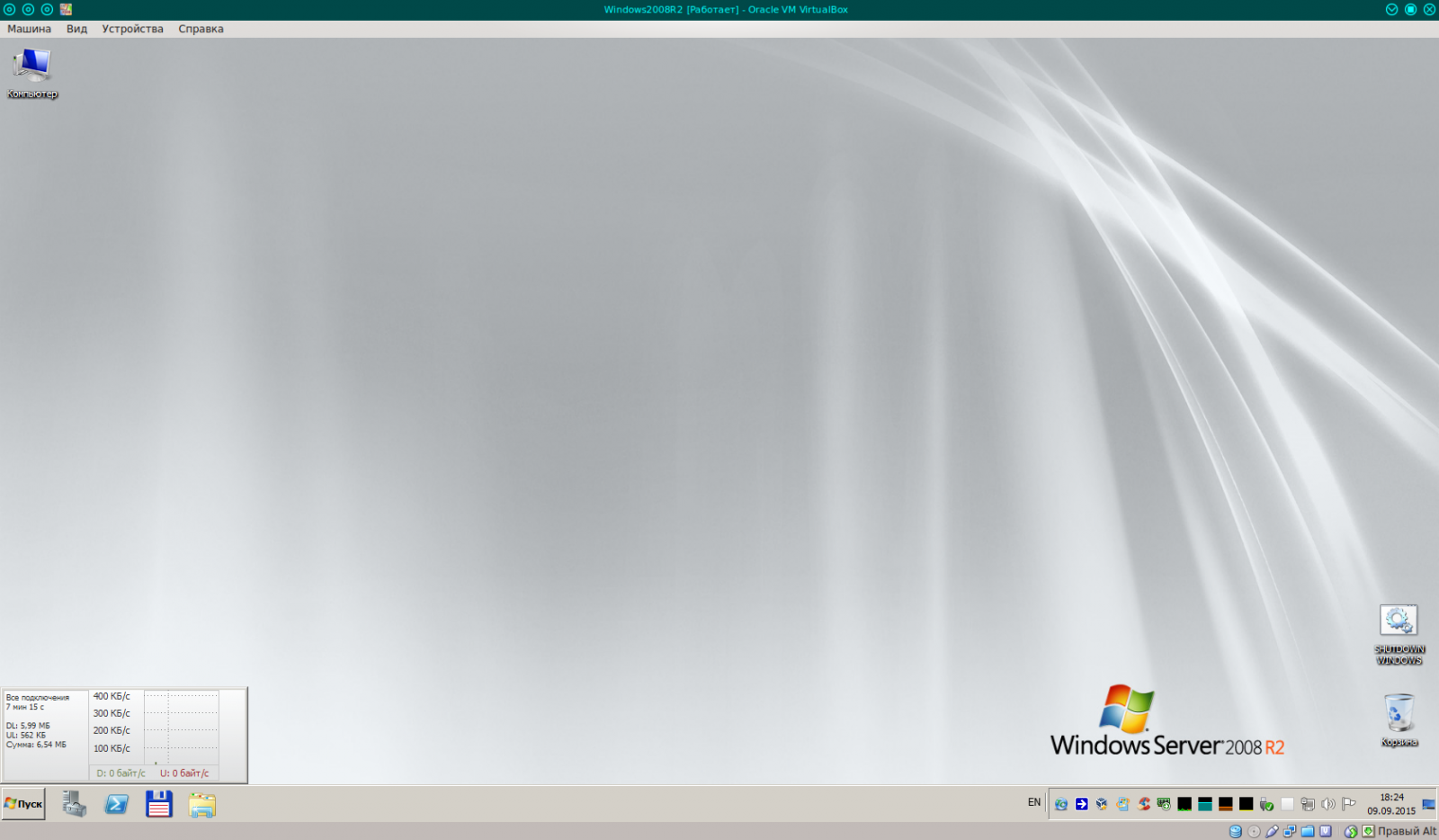Click the Все подключения label
The width and height of the screenshot is (1439, 840).
(x=37, y=697)
